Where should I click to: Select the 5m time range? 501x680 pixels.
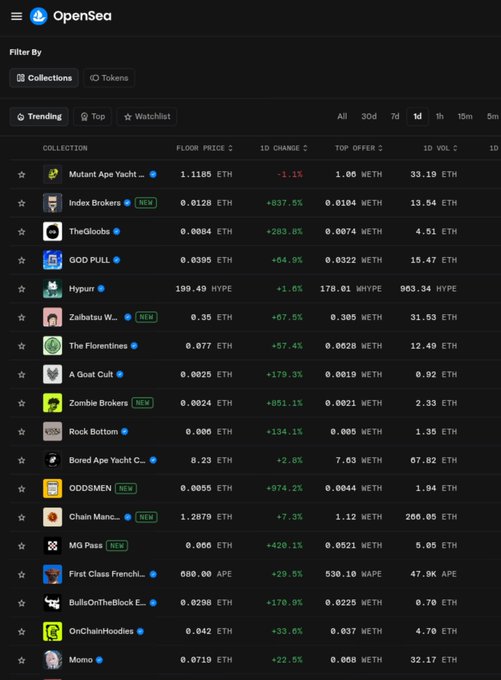pos(492,116)
